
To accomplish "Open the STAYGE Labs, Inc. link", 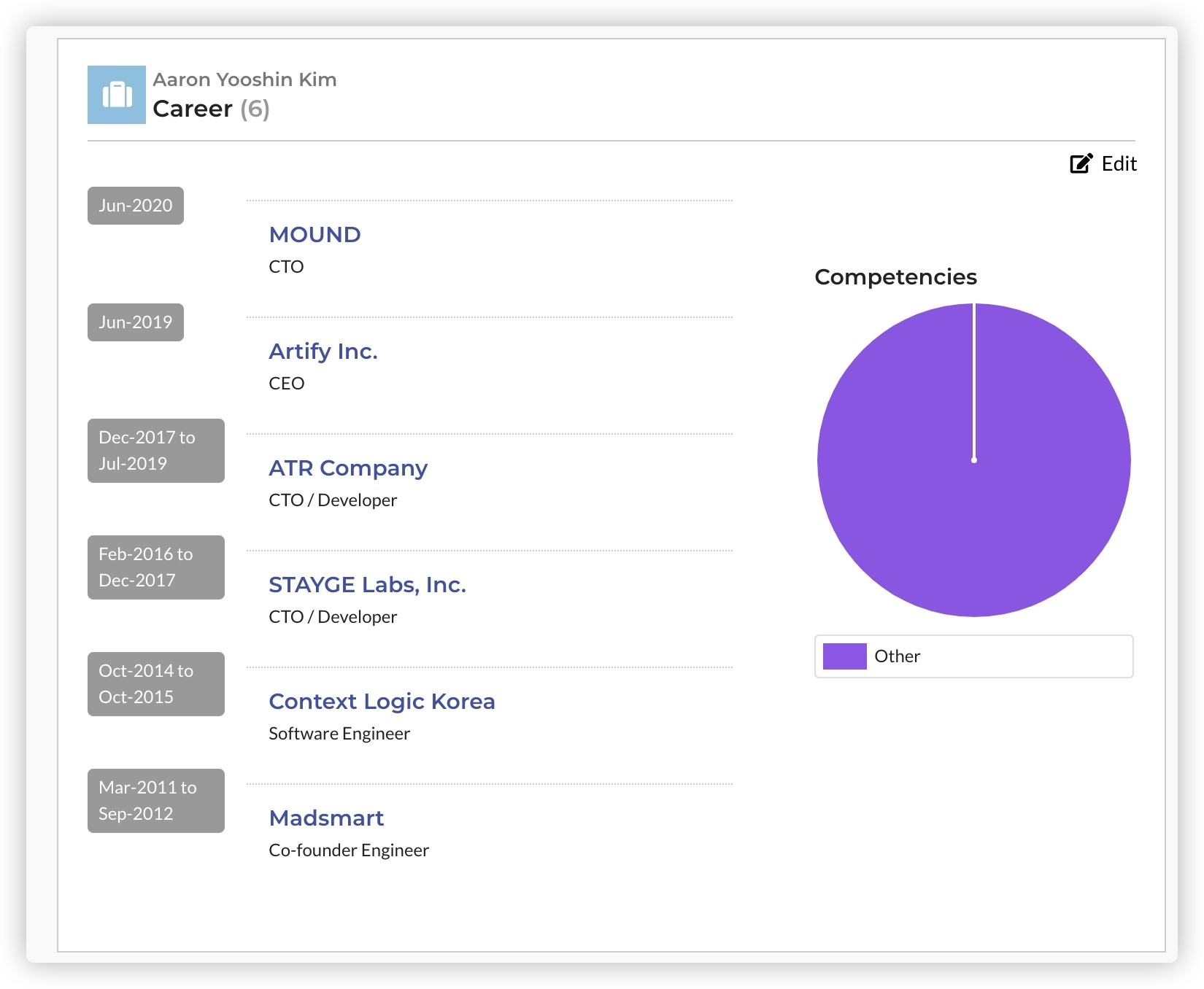I will click(x=367, y=585).
